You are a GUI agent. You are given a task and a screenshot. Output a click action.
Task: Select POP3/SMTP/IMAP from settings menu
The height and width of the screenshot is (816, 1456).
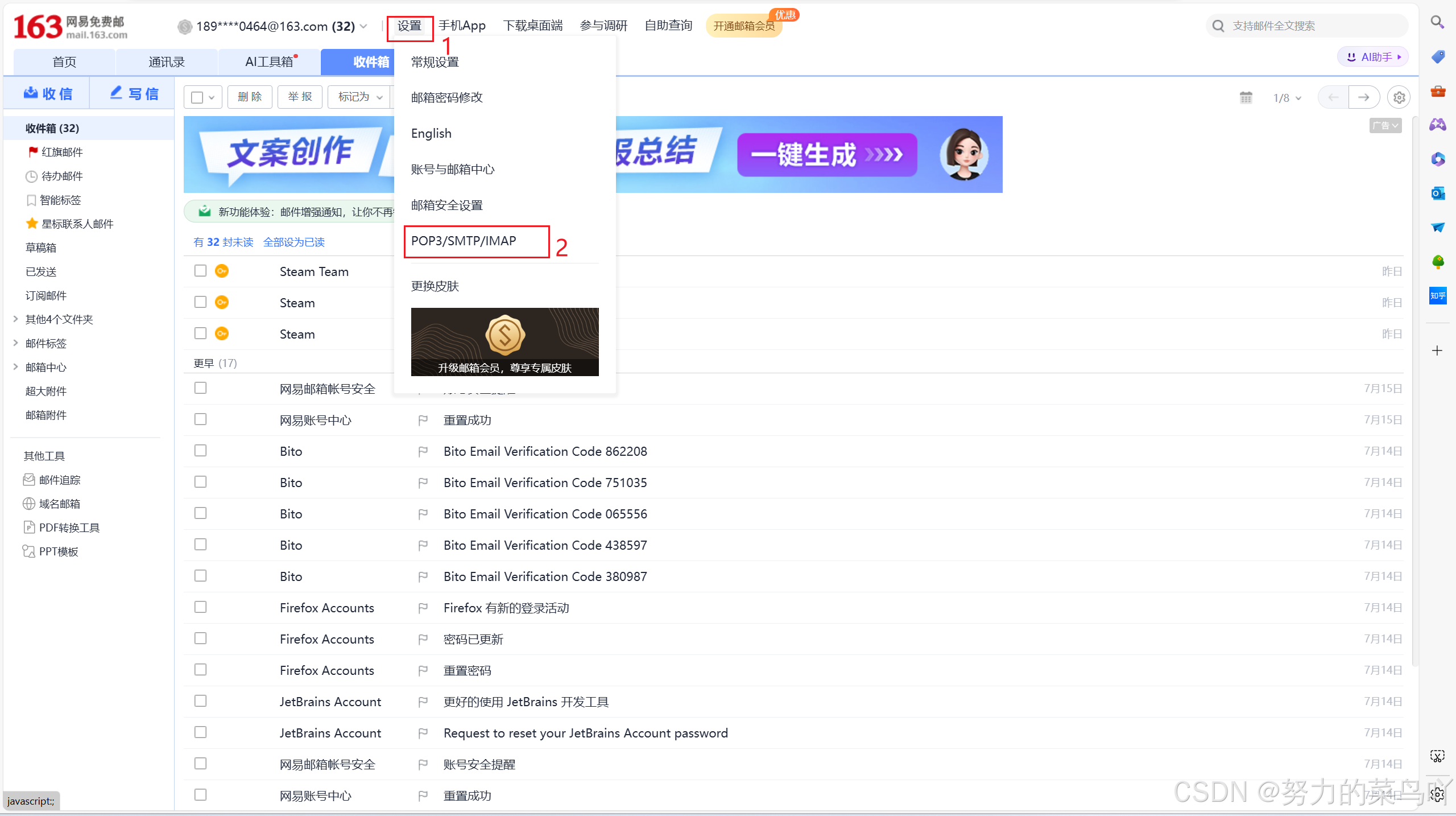[x=464, y=241]
